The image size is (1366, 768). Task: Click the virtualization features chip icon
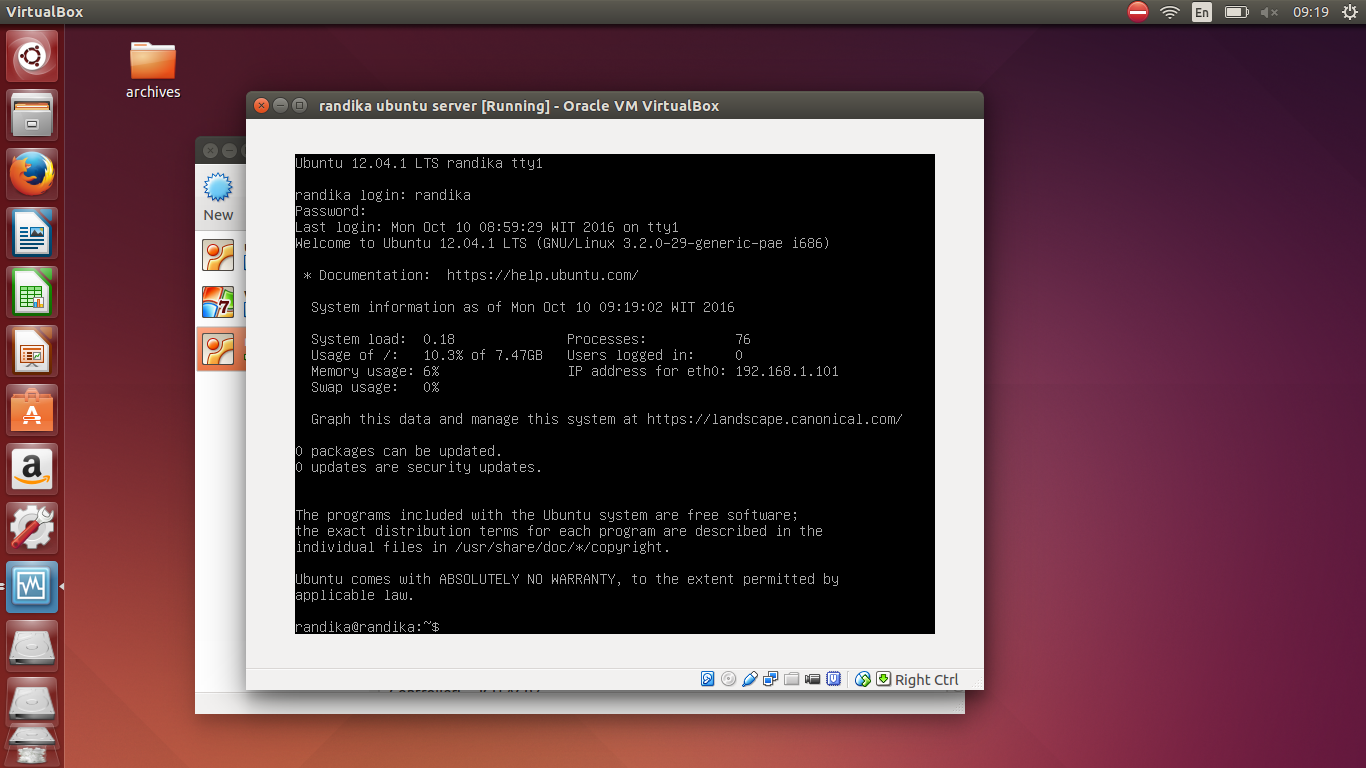(x=833, y=678)
